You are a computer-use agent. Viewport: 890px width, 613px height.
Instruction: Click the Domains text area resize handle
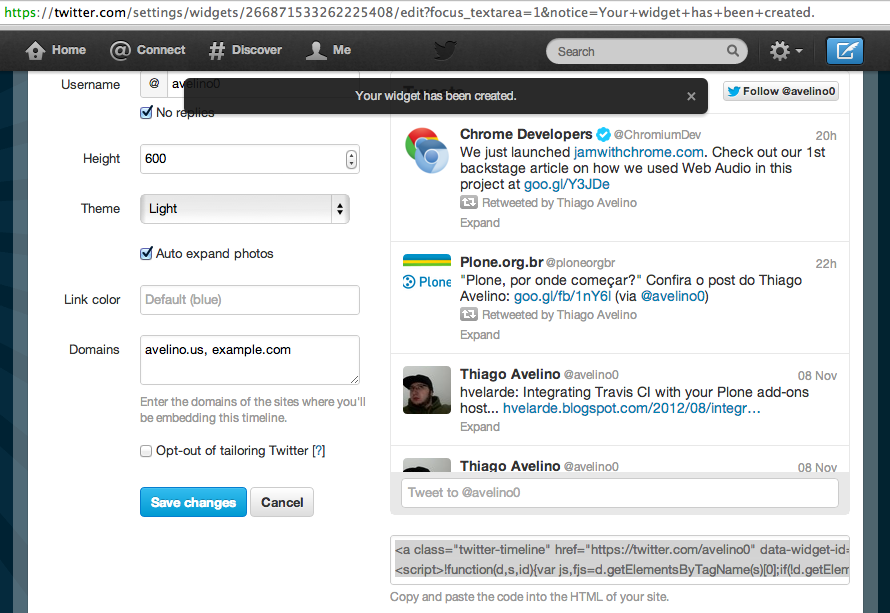coord(354,379)
